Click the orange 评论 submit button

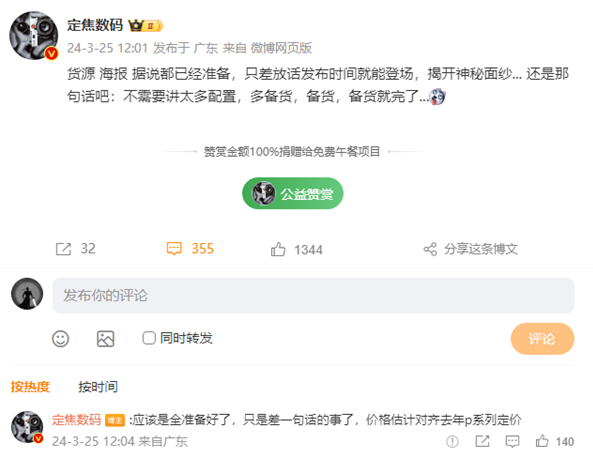point(542,339)
